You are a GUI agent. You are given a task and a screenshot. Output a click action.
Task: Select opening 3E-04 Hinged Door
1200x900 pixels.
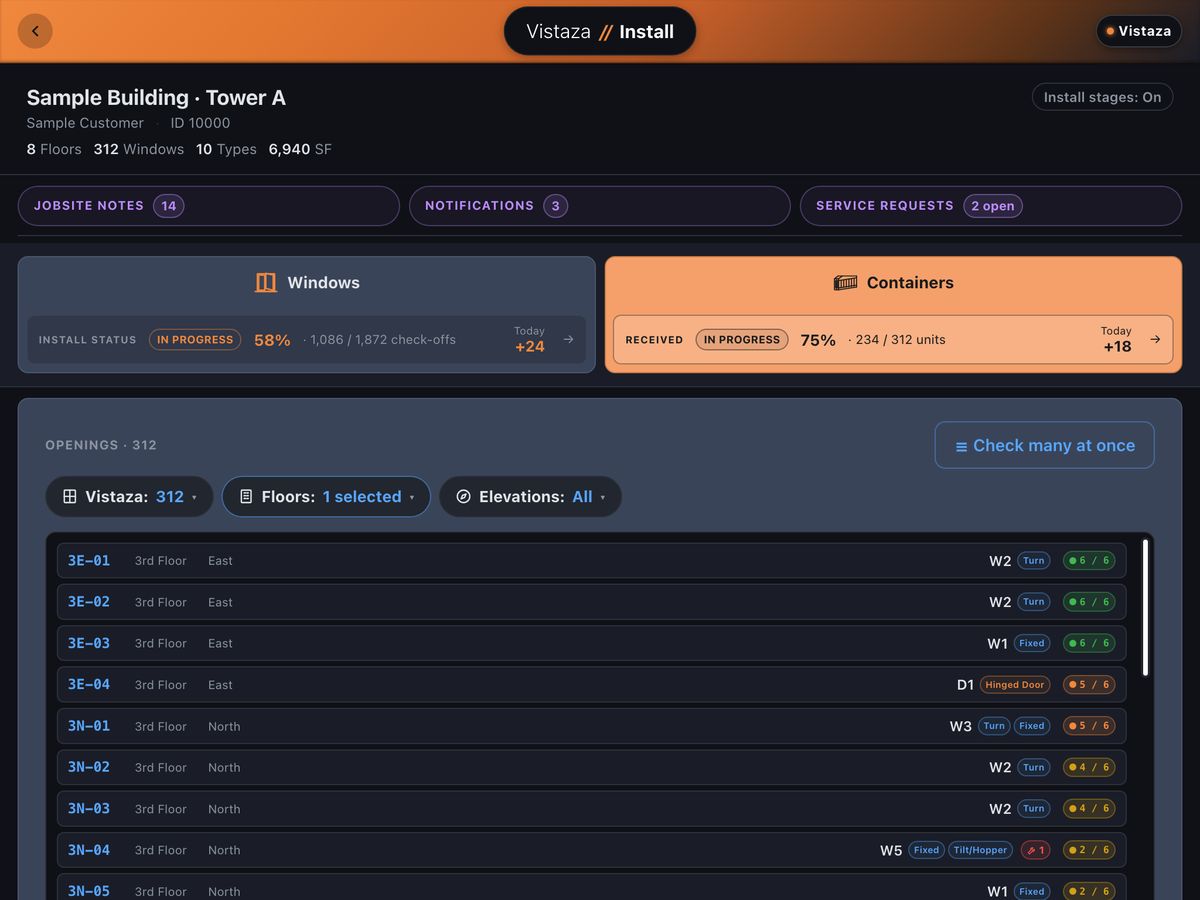592,685
